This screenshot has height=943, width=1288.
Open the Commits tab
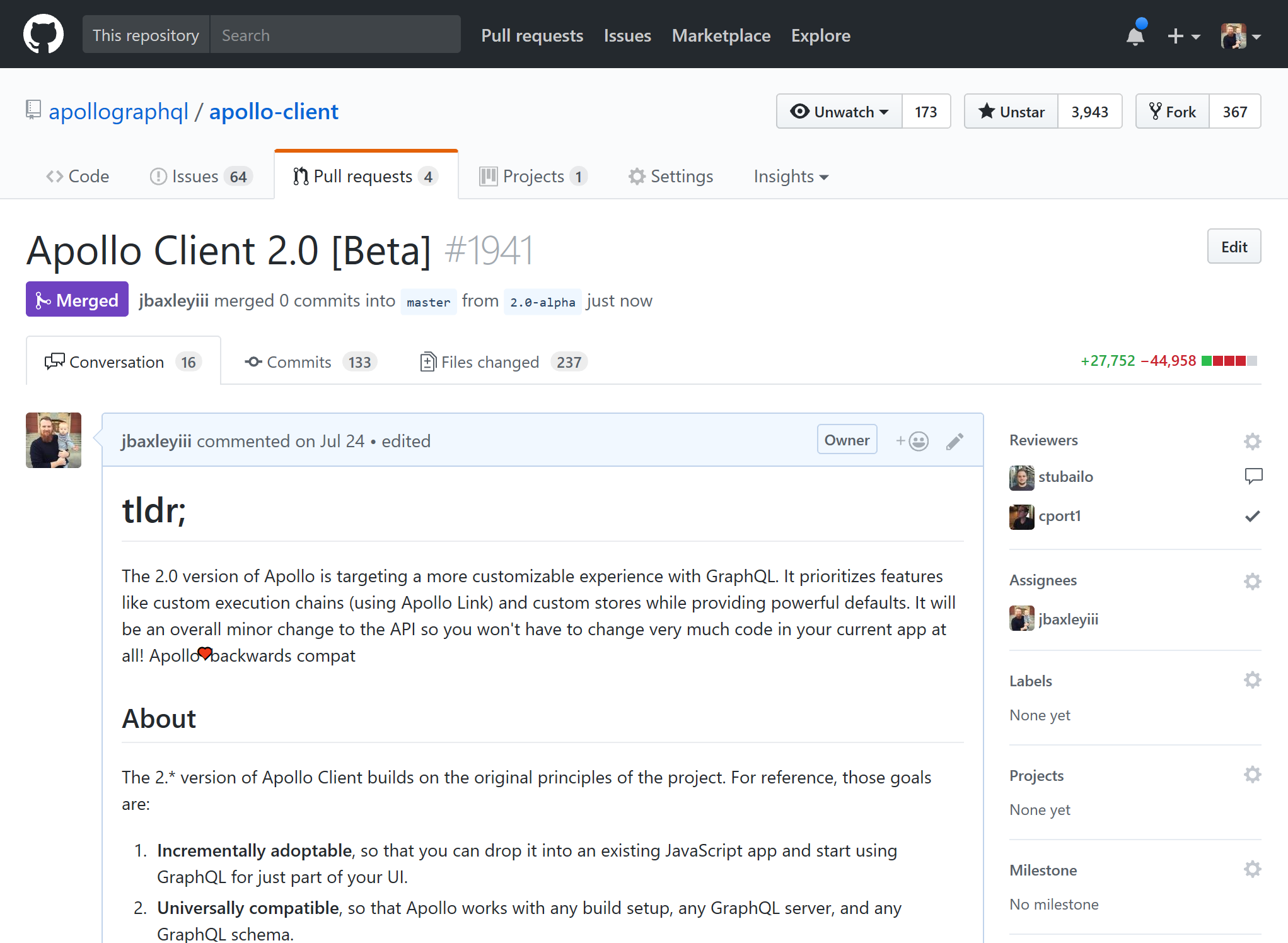click(310, 361)
